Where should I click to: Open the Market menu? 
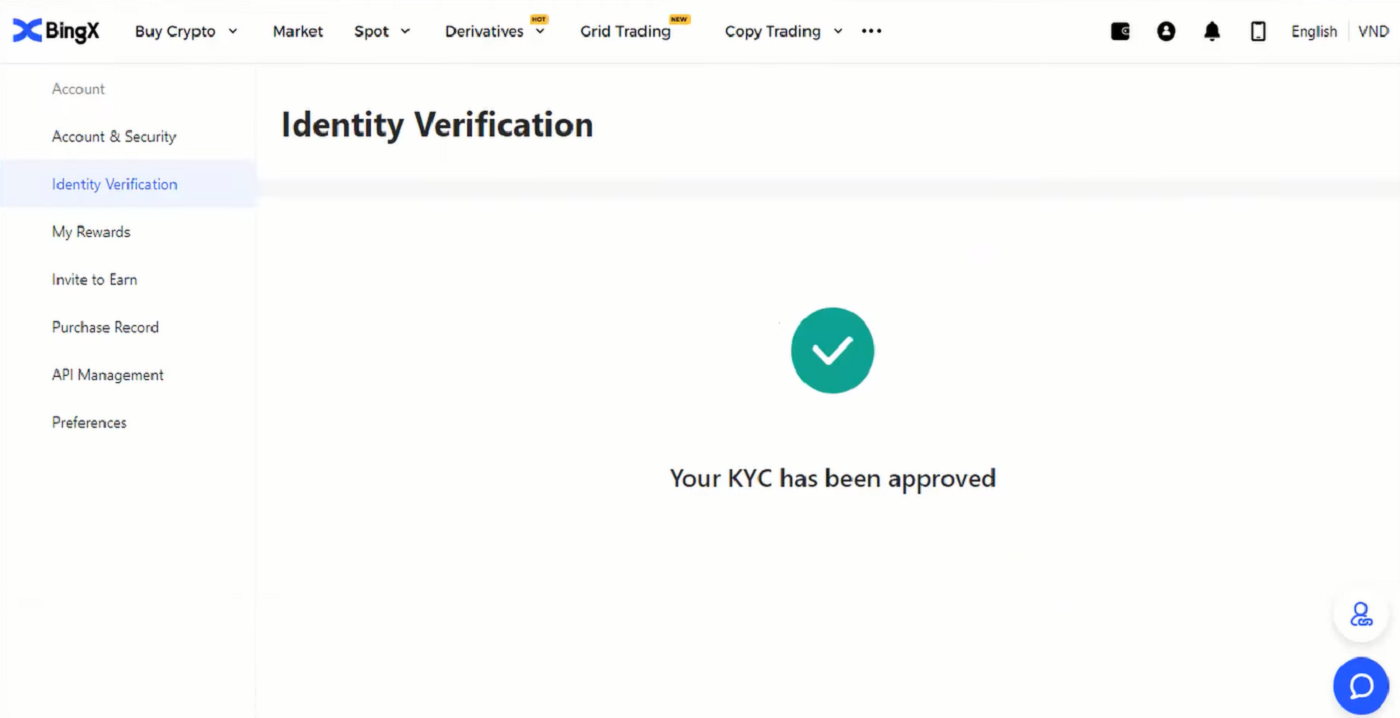[x=297, y=31]
